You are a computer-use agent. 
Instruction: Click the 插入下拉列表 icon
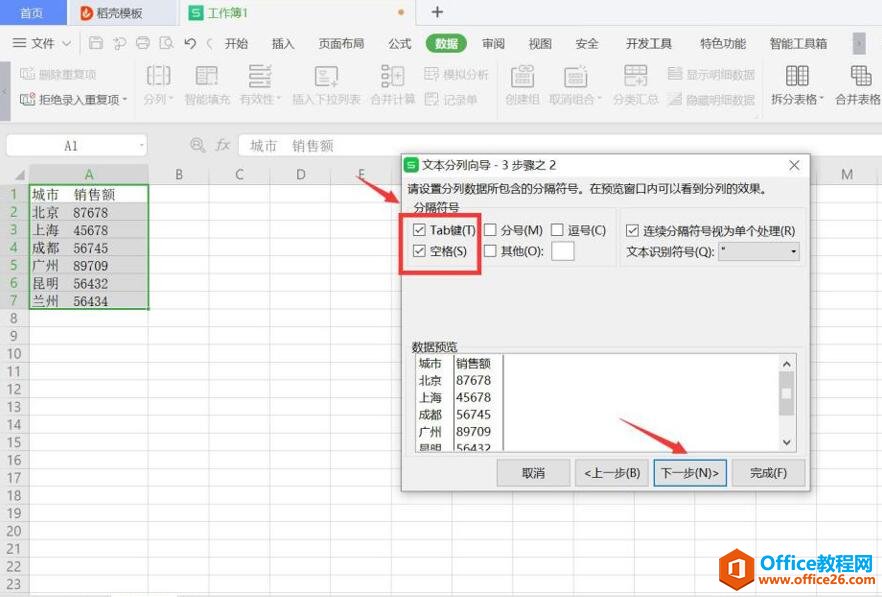tap(326, 75)
